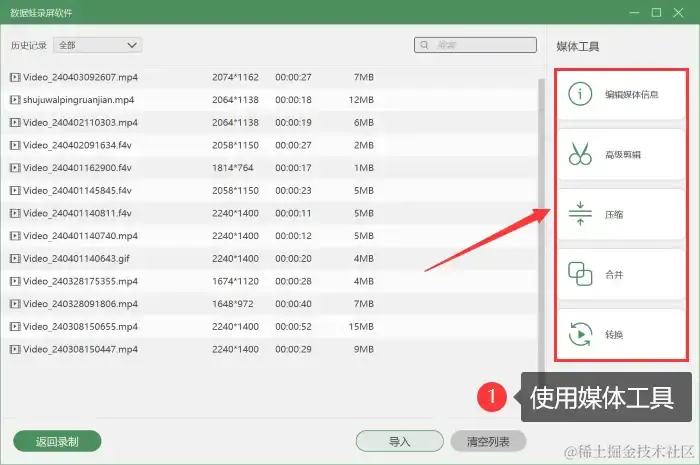Image resolution: width=700 pixels, height=465 pixels.
Task: Select file name Video_240403092607.mp4
Action: [x=80, y=77]
